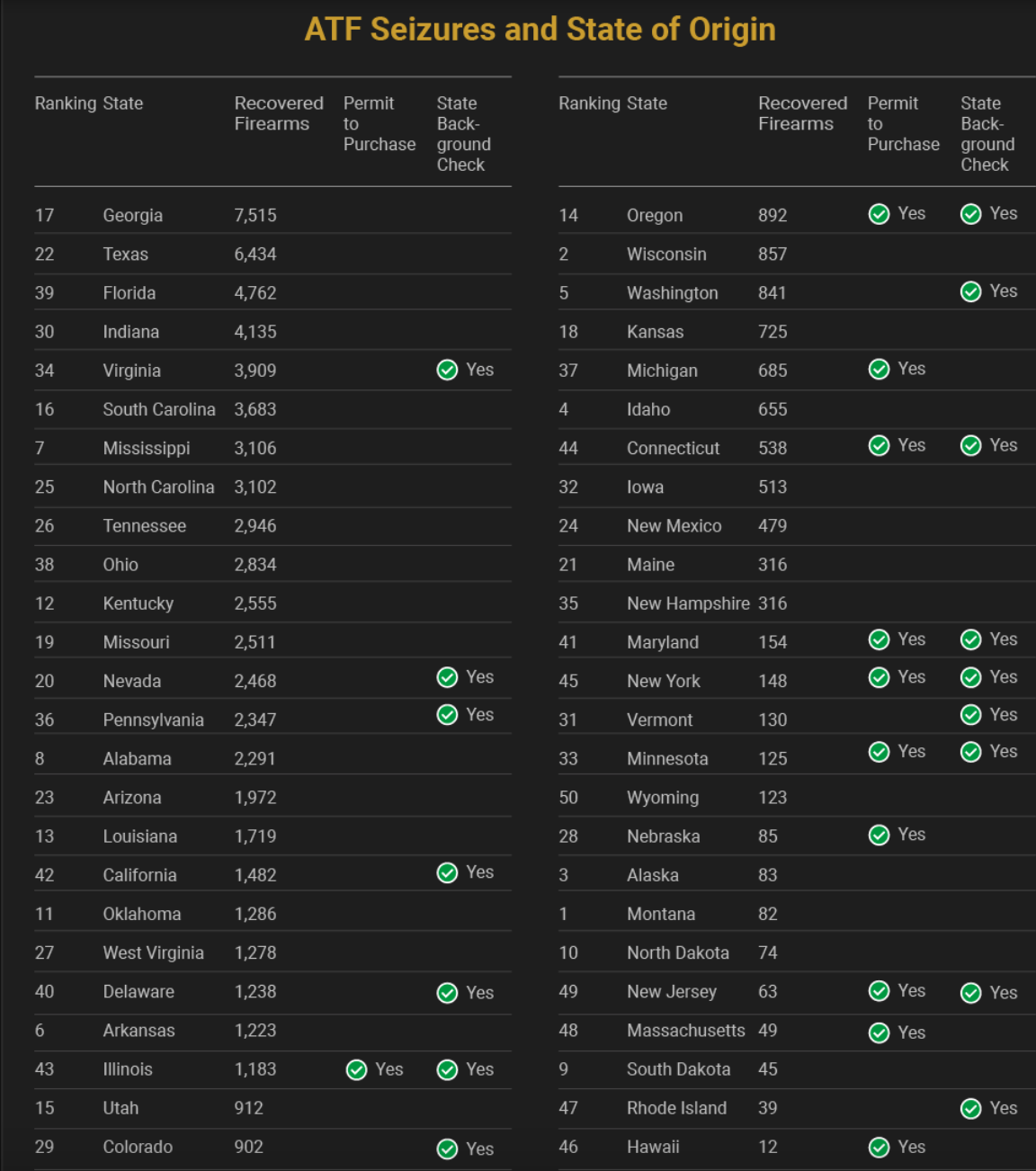Click the Ranking header in the right table
1036x1171 pixels.
[591, 103]
